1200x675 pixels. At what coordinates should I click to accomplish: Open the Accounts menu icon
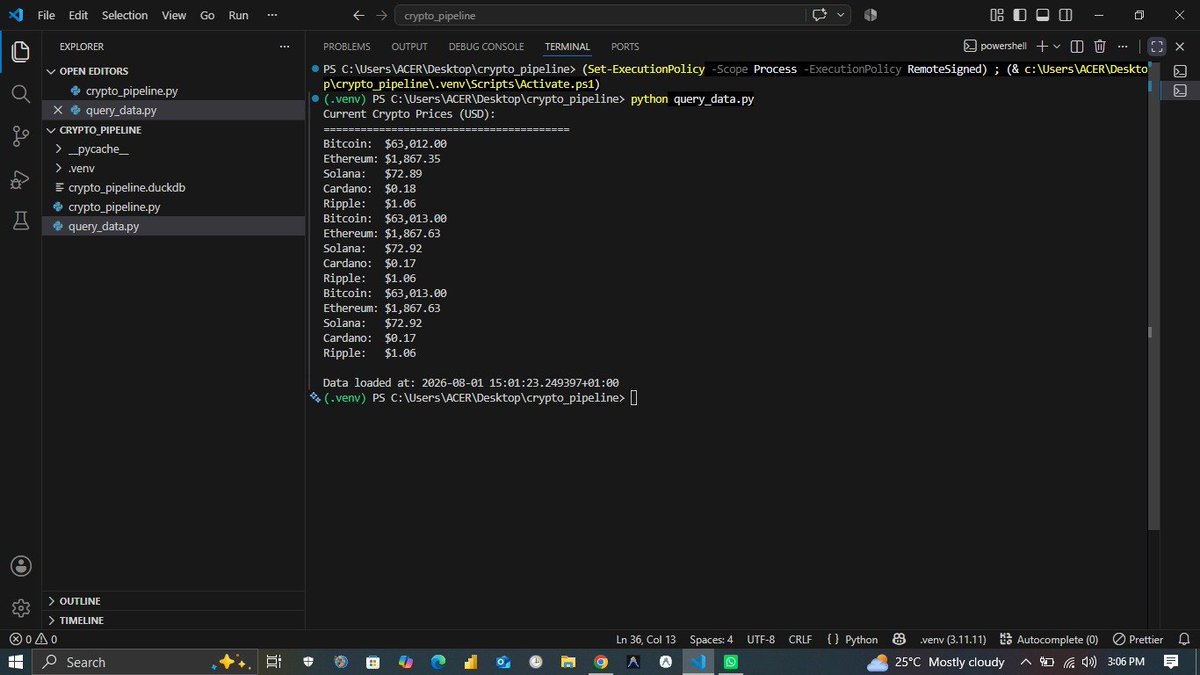click(x=20, y=565)
